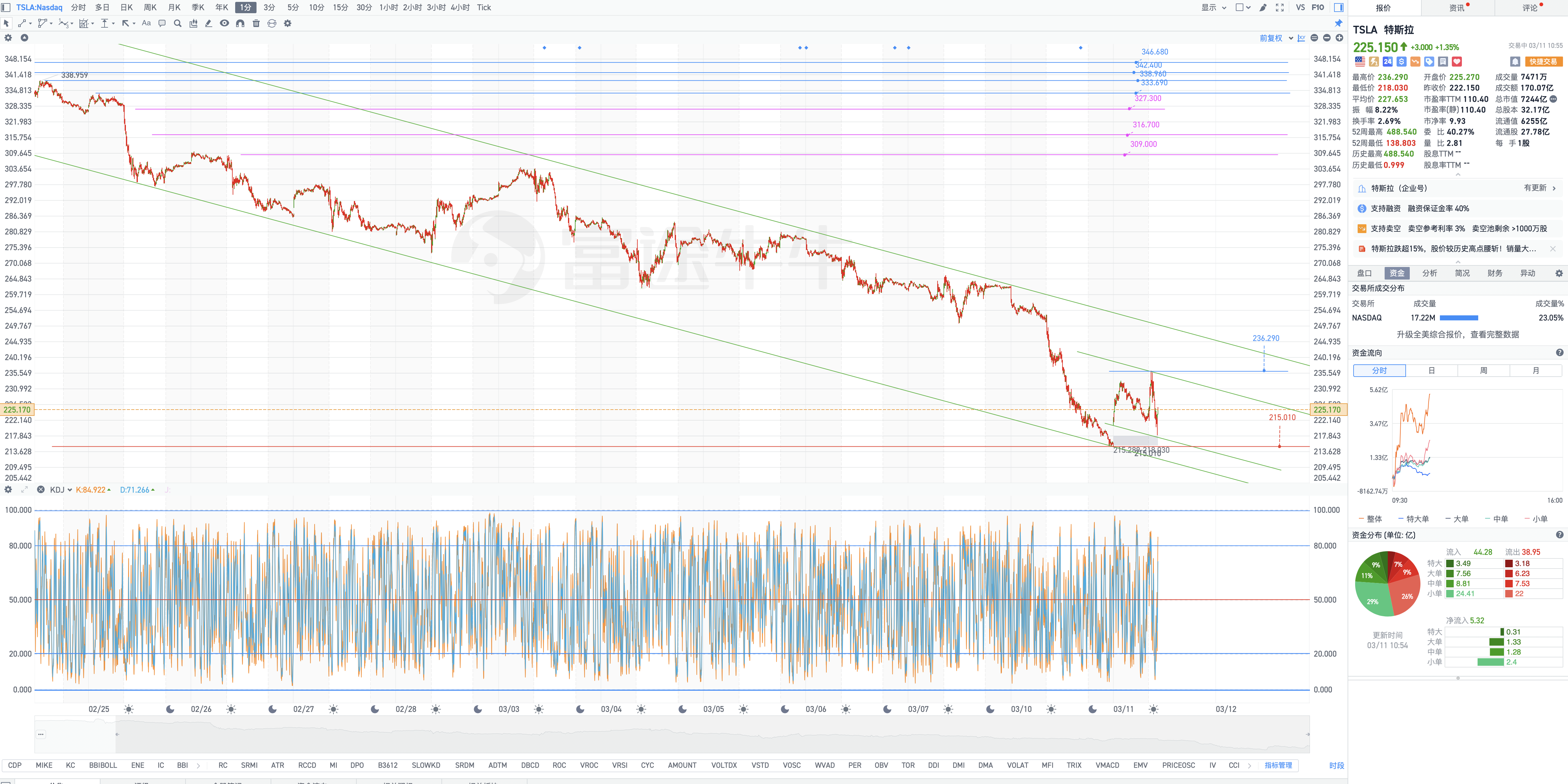Open line segment tool dropdown arrow
1568x784 pixels.
coord(30,24)
